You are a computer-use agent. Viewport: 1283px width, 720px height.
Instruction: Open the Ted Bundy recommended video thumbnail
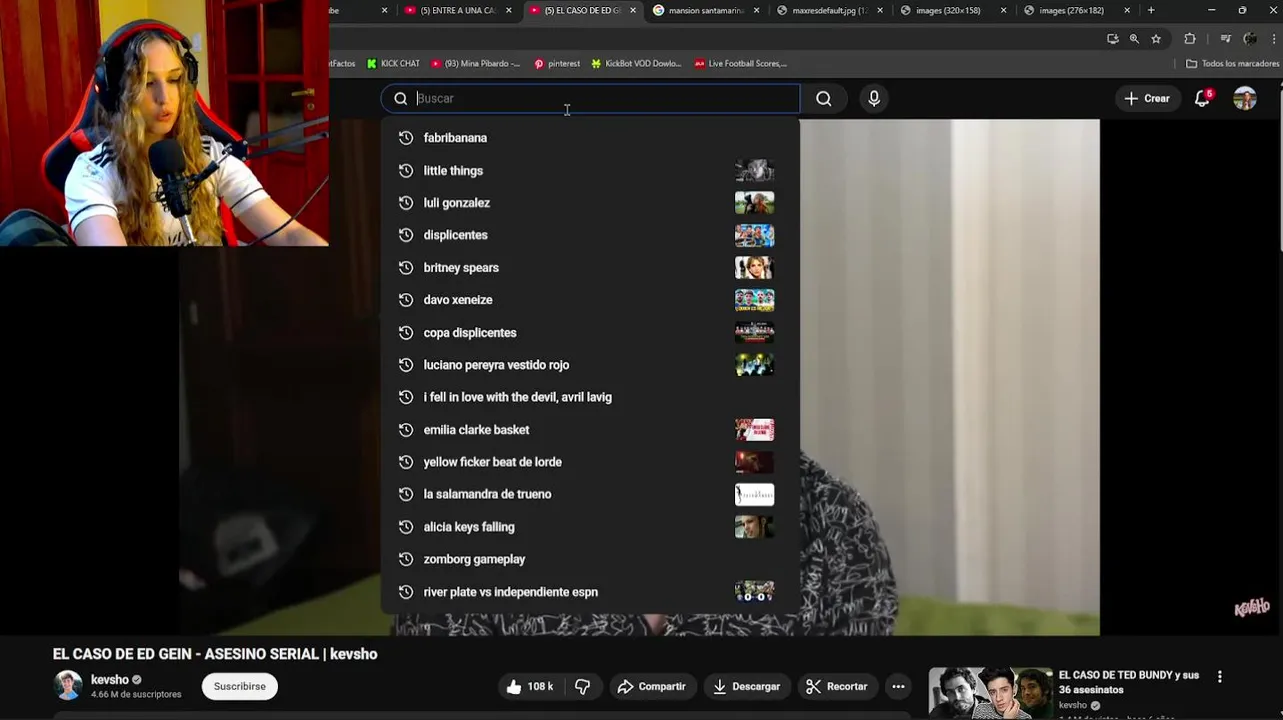990,693
